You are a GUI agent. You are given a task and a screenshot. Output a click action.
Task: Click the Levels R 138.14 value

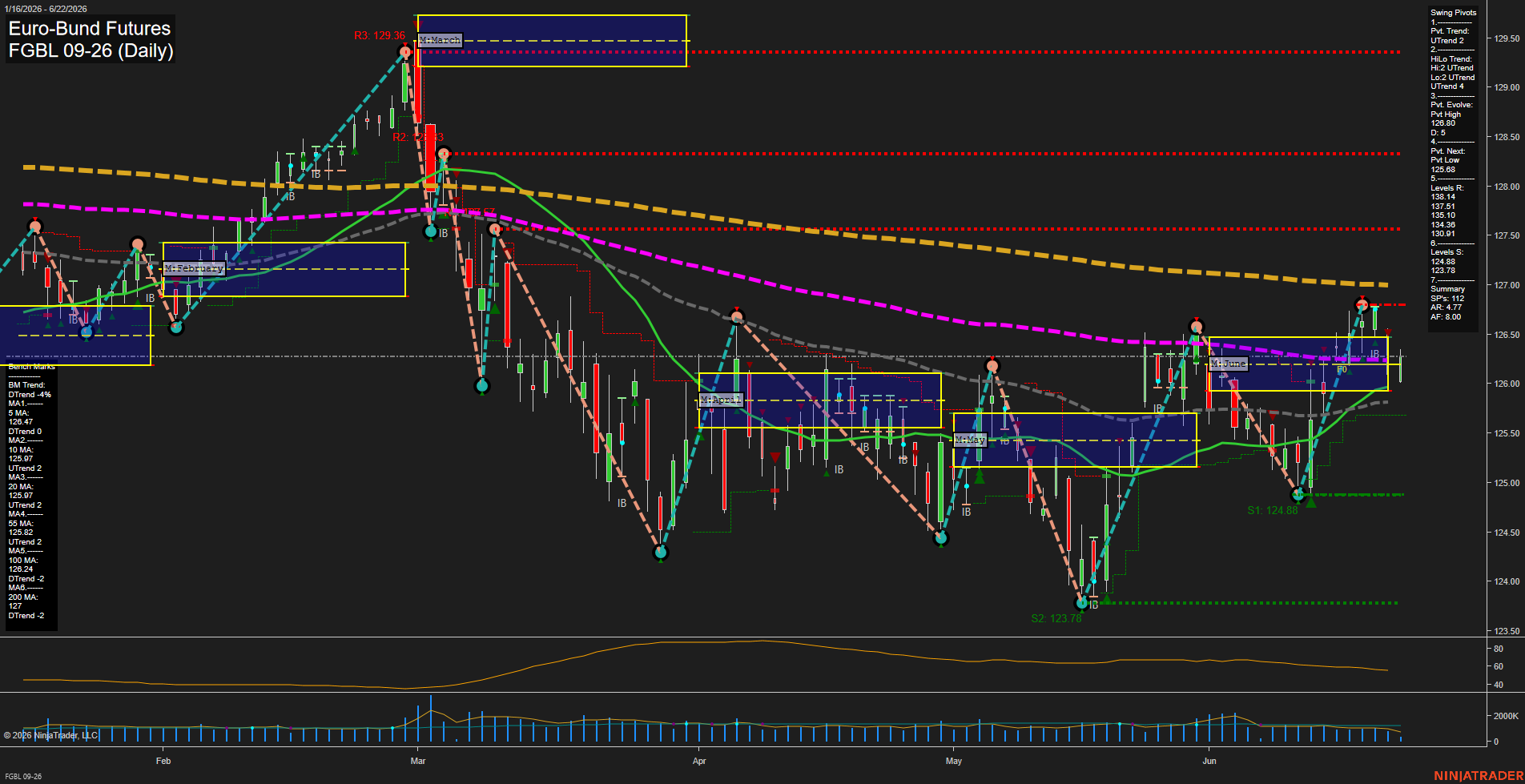tap(1443, 197)
